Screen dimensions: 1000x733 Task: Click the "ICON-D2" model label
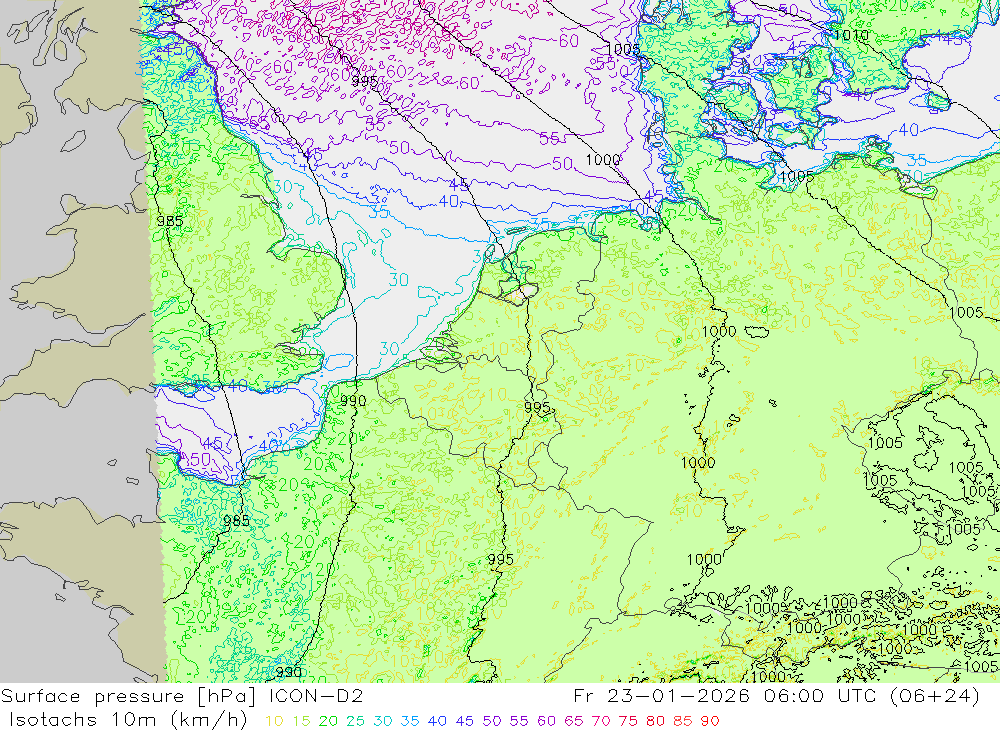(316, 696)
